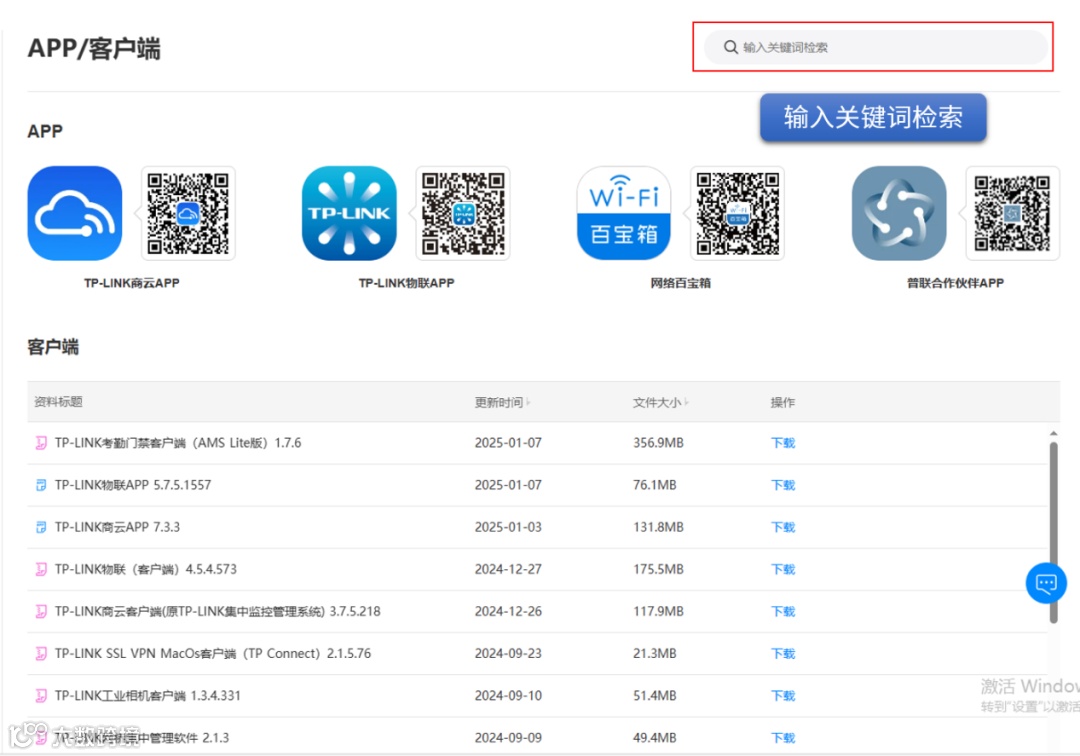Click file icon of 物联（客户端）4.5.4.573 row
1080x756 pixels.
[41, 569]
